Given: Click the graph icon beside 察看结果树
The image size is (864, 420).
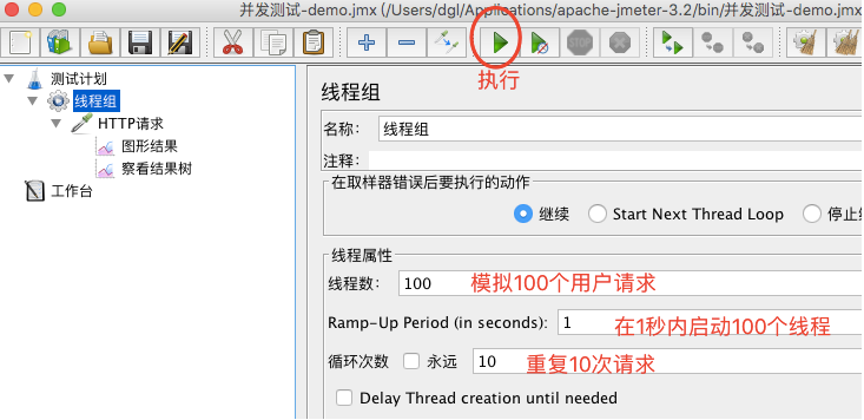Looking at the screenshot, I should coord(105,169).
